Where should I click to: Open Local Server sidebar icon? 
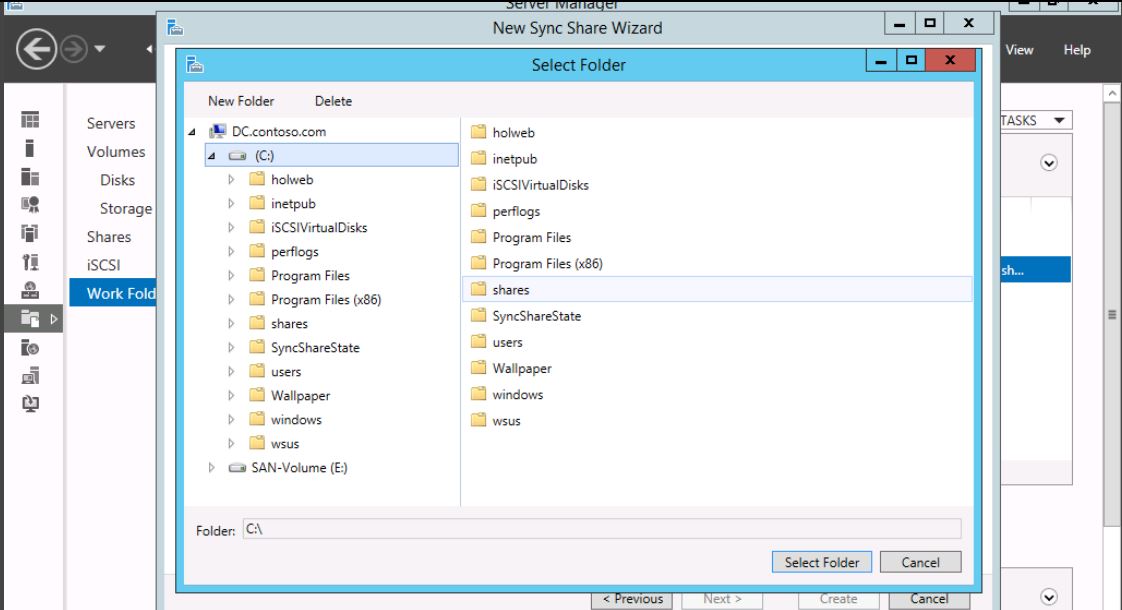coord(30,148)
